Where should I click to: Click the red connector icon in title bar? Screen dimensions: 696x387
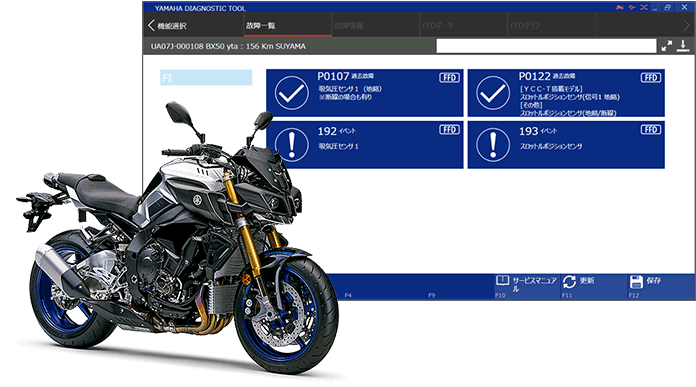[632, 8]
